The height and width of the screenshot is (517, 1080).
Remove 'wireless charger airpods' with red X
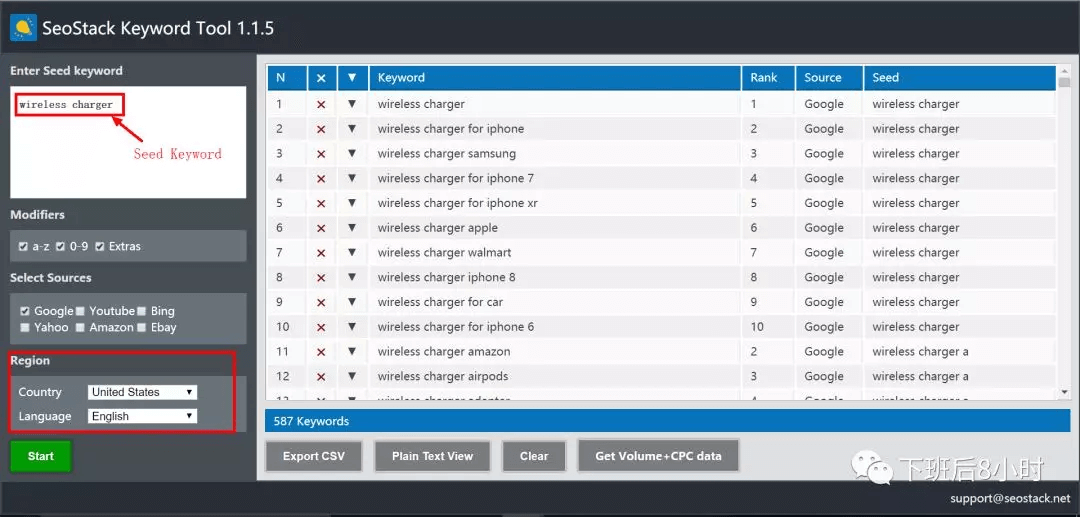[x=321, y=377]
